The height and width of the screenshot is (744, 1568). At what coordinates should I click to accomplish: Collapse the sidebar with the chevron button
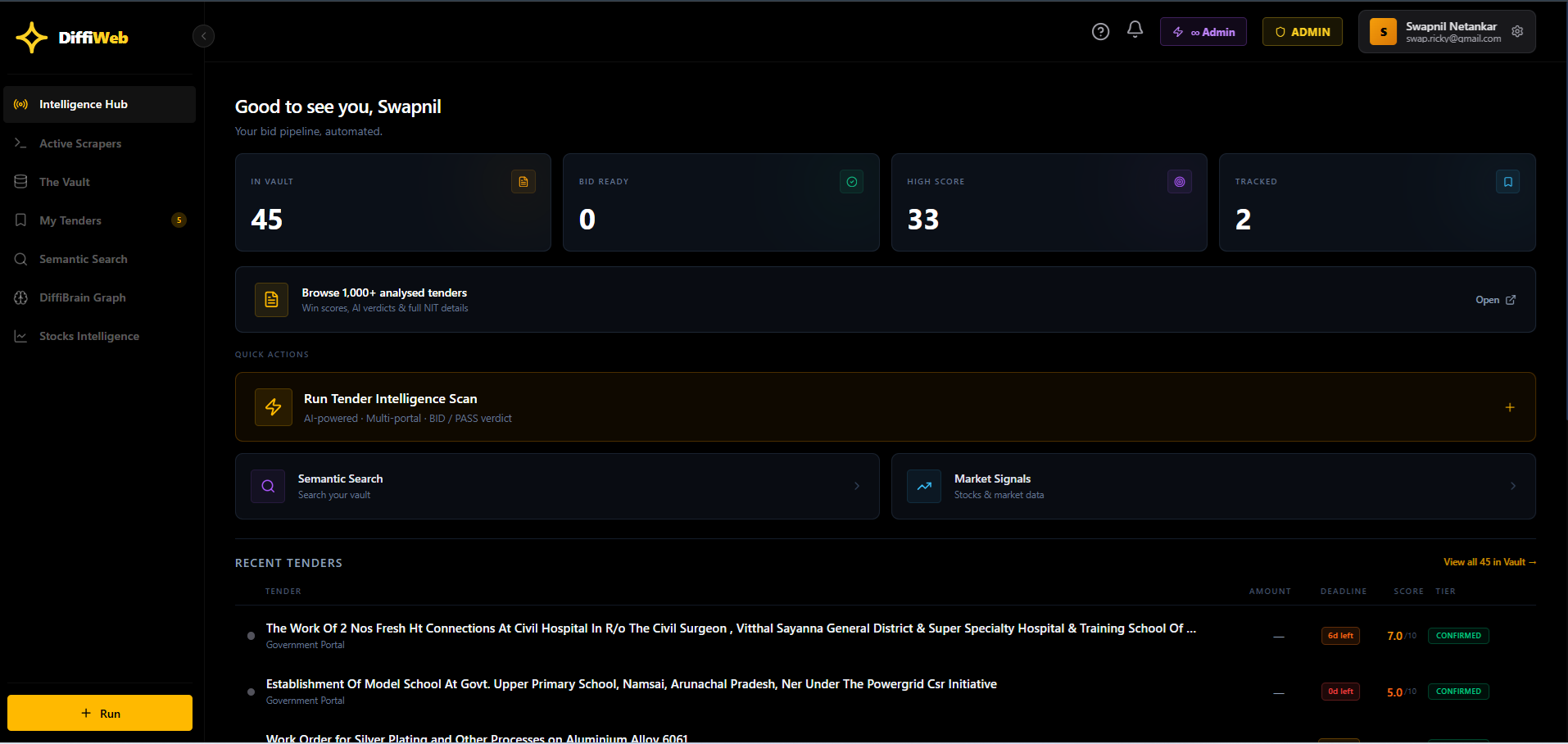[x=203, y=36]
